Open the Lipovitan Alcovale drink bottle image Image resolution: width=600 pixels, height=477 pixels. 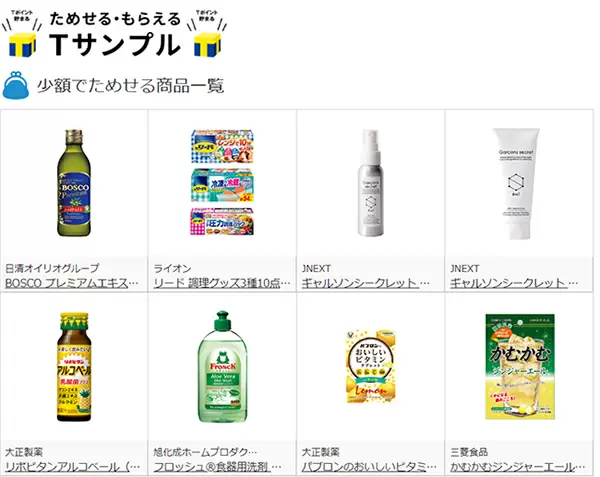point(74,367)
